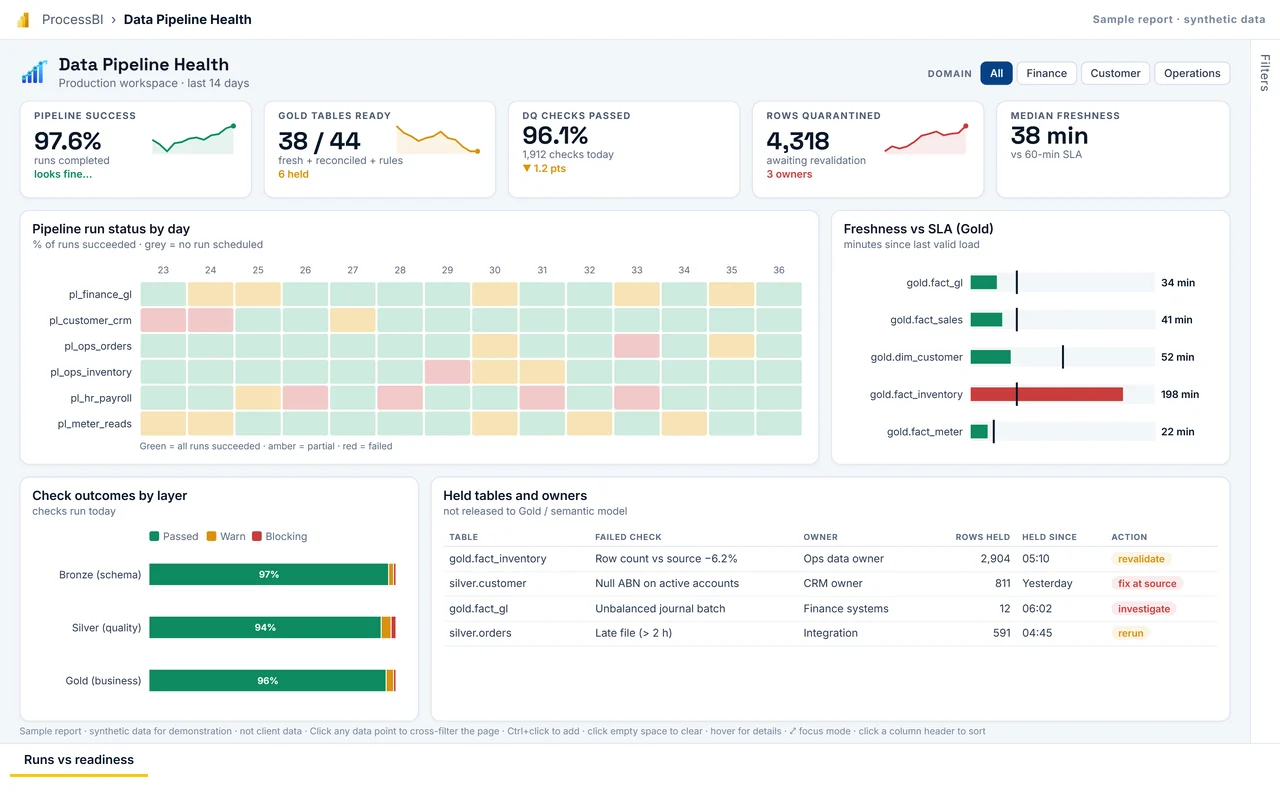Click the fix at source action pill
This screenshot has height=800, width=1280.
pos(1147,583)
